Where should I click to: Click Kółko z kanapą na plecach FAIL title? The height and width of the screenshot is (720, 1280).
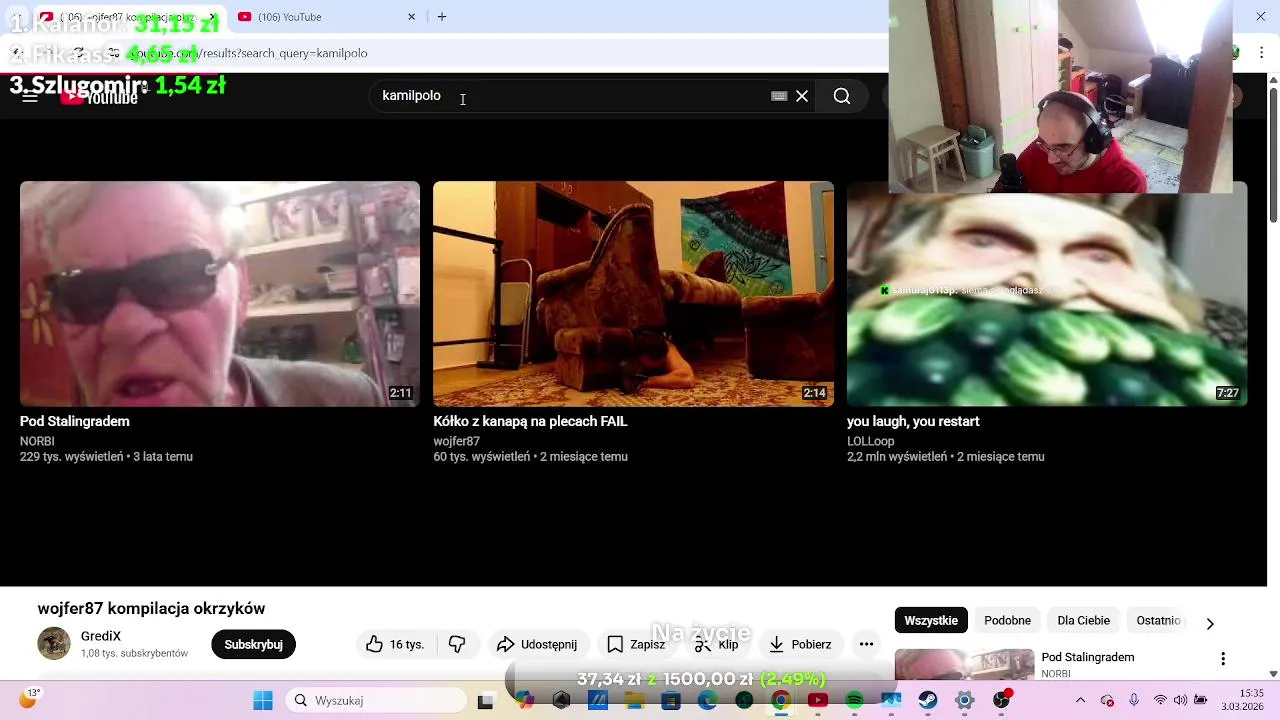point(530,421)
